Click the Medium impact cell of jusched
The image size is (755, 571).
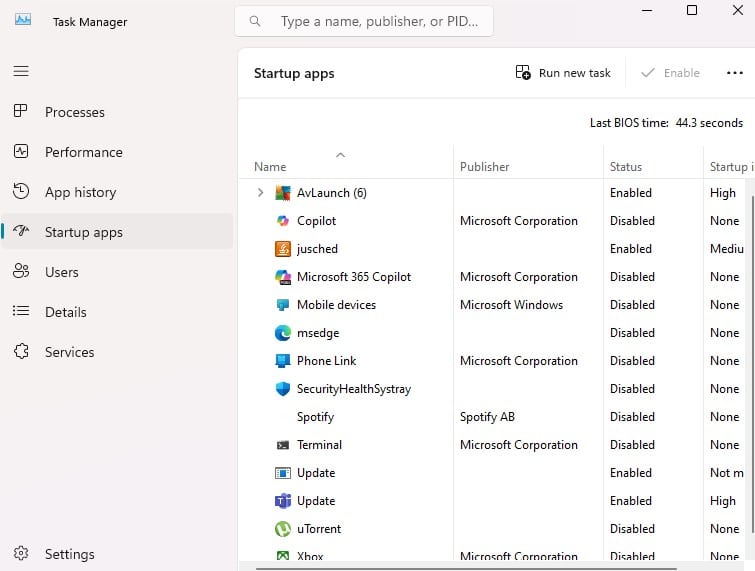[x=727, y=249]
